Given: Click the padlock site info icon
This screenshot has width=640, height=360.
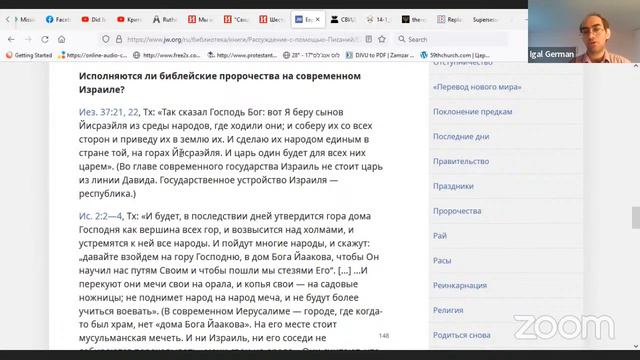Looking at the screenshot, I should point(119,39).
